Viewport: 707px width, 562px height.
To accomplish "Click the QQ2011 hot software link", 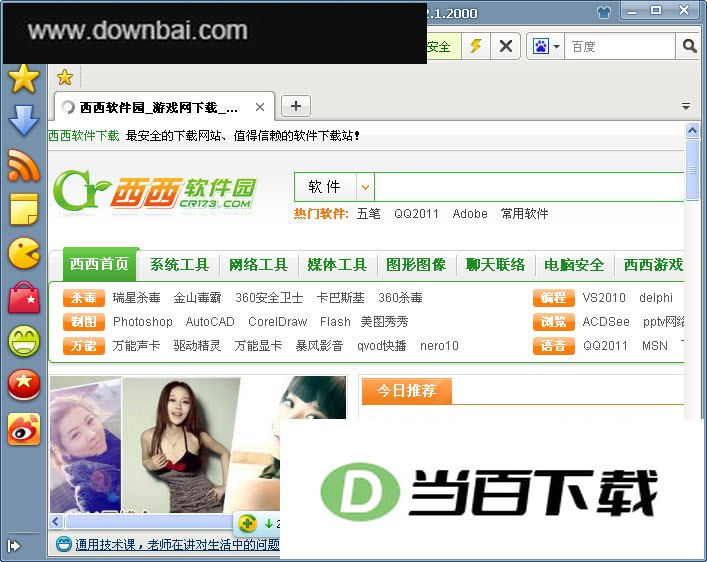I will [x=416, y=213].
